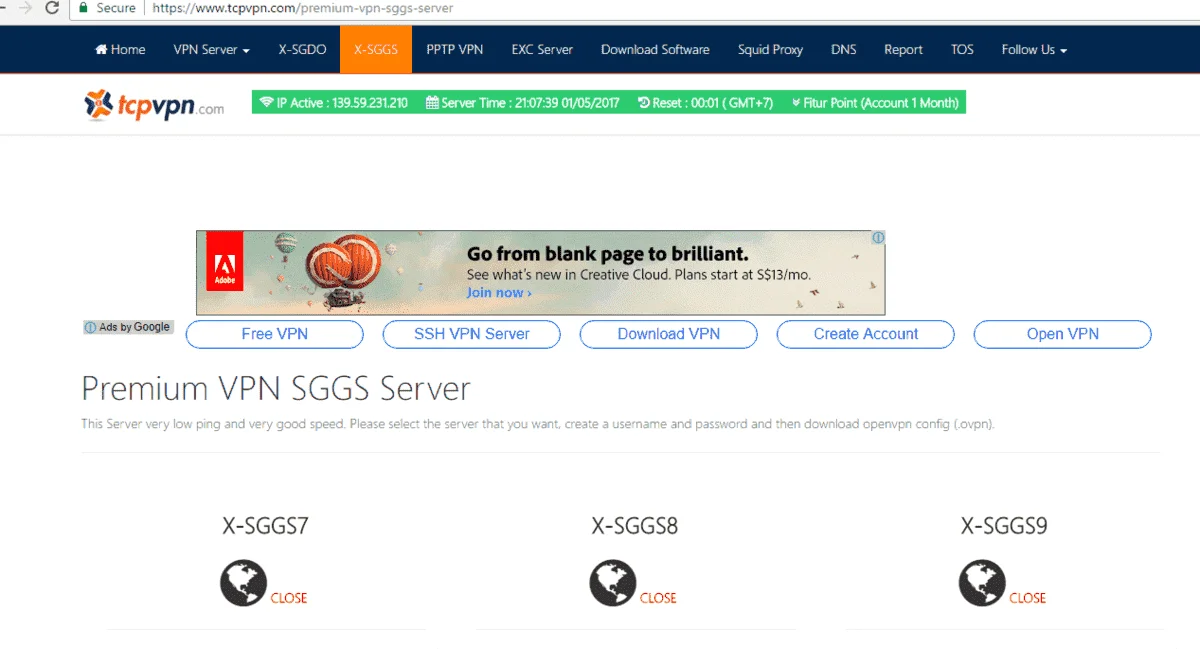Click the IP Active wifi icon

[x=266, y=103]
